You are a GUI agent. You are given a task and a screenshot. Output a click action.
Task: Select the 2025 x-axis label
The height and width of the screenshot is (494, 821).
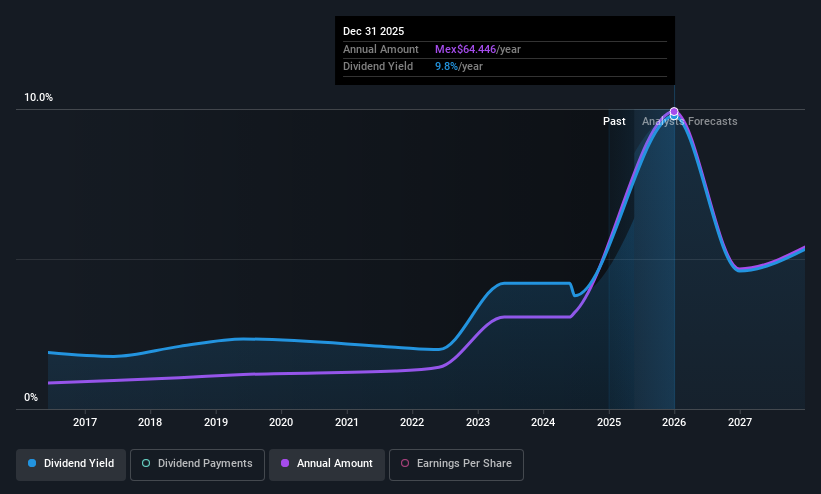click(609, 422)
